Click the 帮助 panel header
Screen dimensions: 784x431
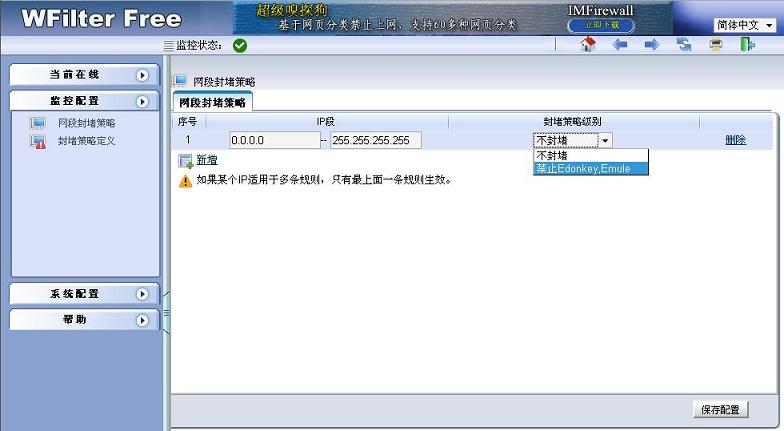(x=84, y=320)
